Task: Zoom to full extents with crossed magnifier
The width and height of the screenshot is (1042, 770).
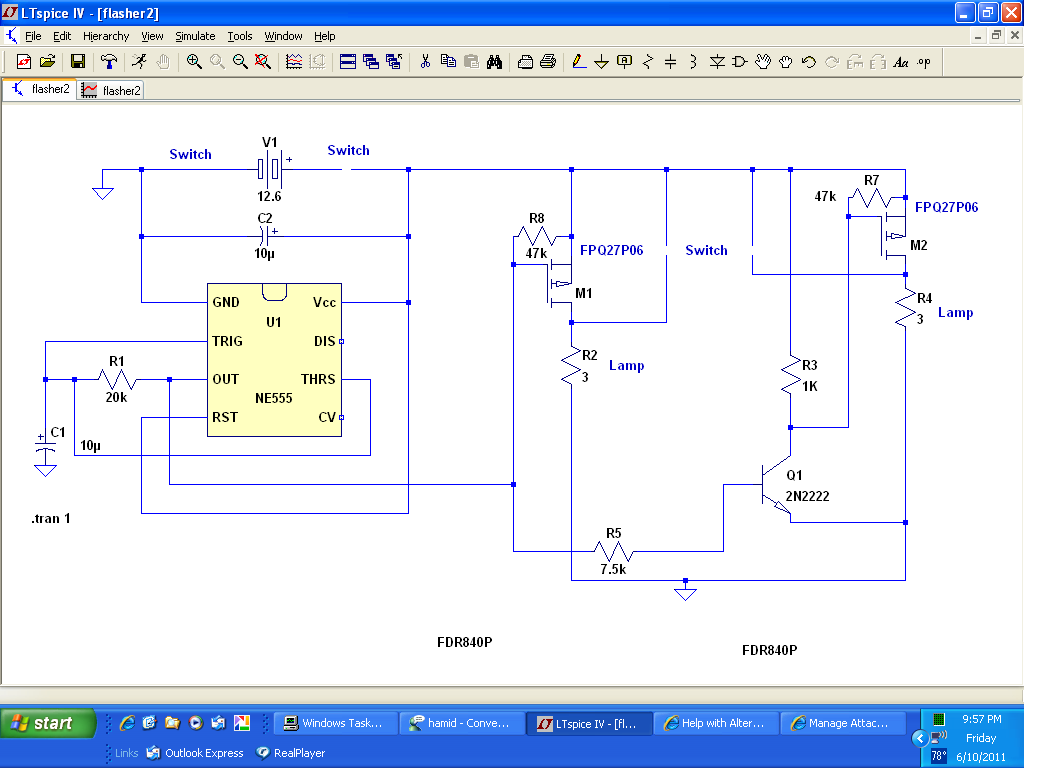Action: pos(262,62)
